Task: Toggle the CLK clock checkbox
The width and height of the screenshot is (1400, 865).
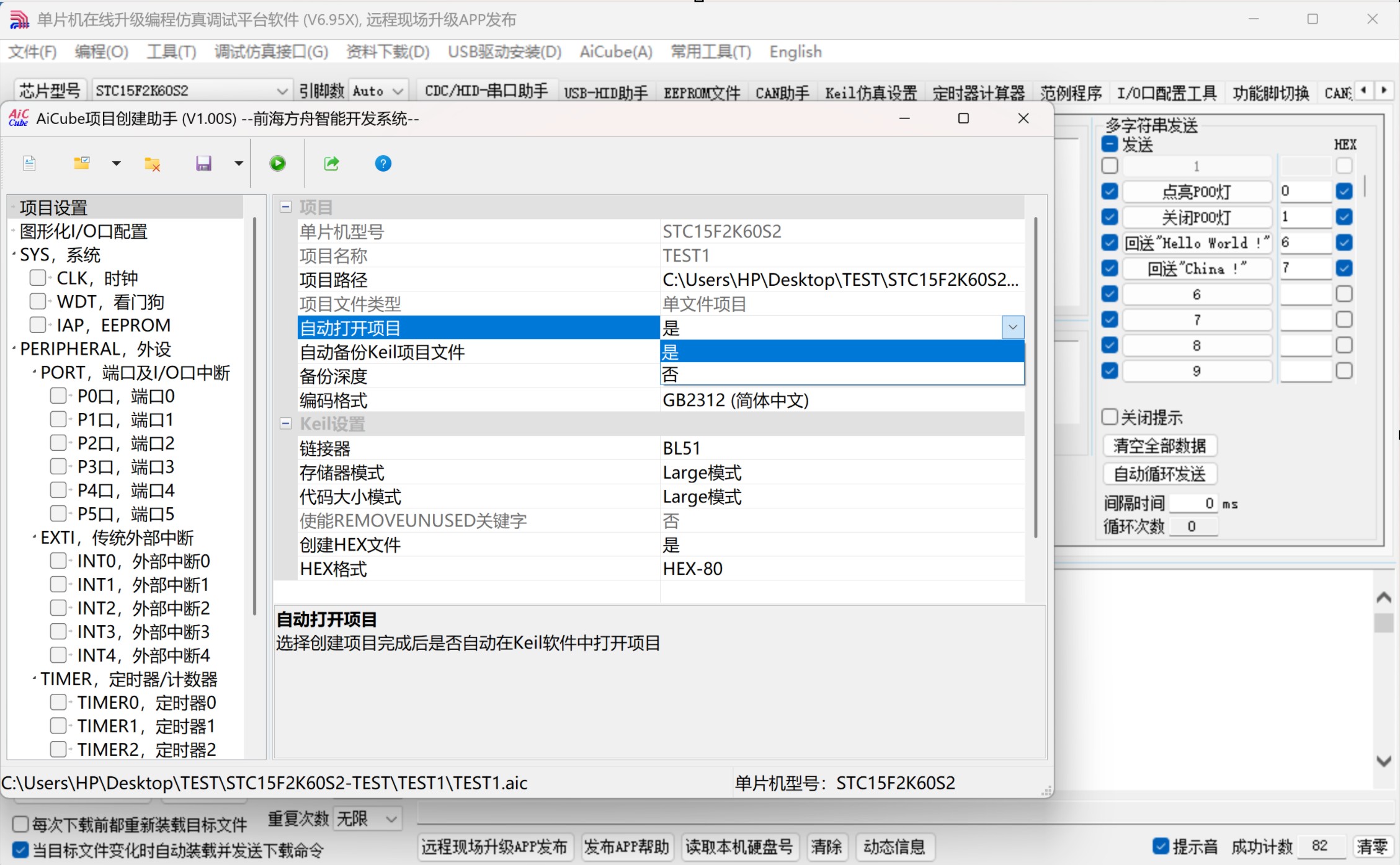Action: click(38, 278)
